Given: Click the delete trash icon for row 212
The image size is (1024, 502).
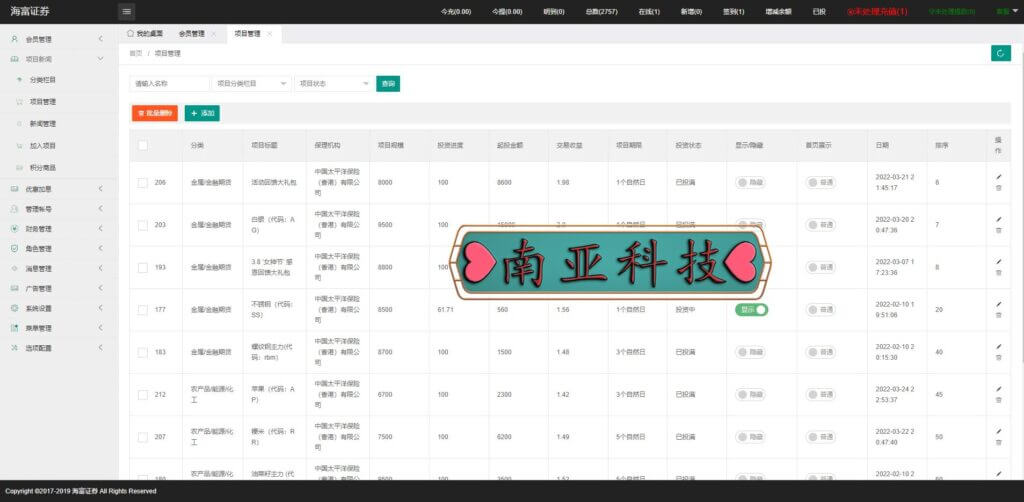Looking at the screenshot, I should pos(998,400).
